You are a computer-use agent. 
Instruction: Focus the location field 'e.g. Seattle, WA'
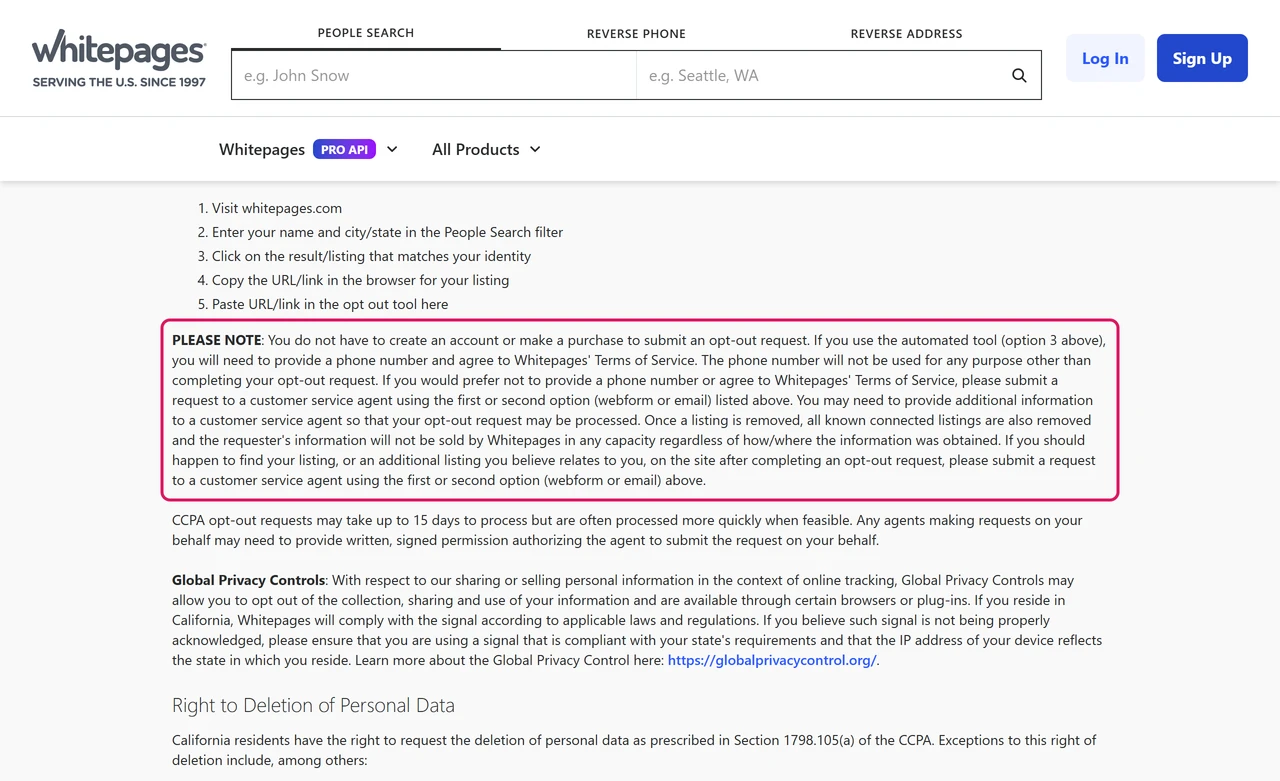click(818, 75)
